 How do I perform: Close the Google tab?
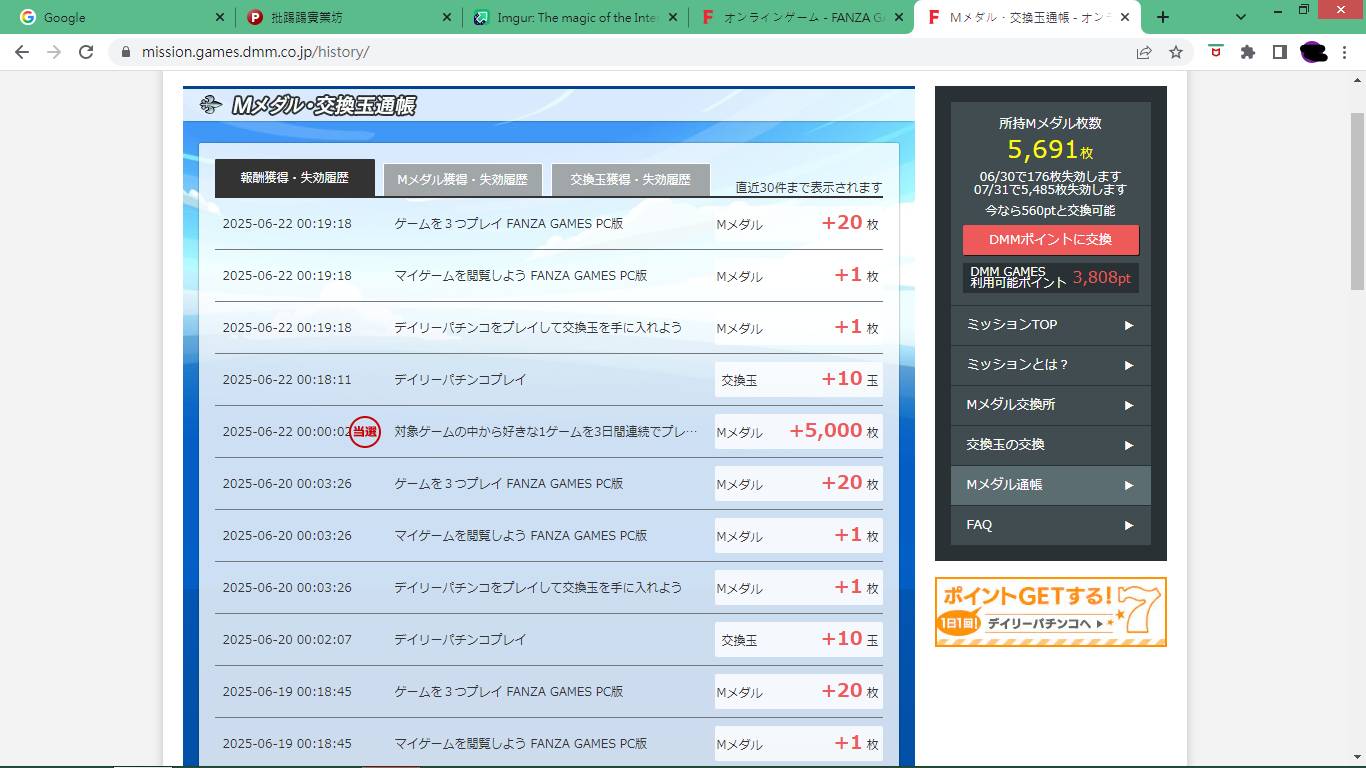(220, 17)
